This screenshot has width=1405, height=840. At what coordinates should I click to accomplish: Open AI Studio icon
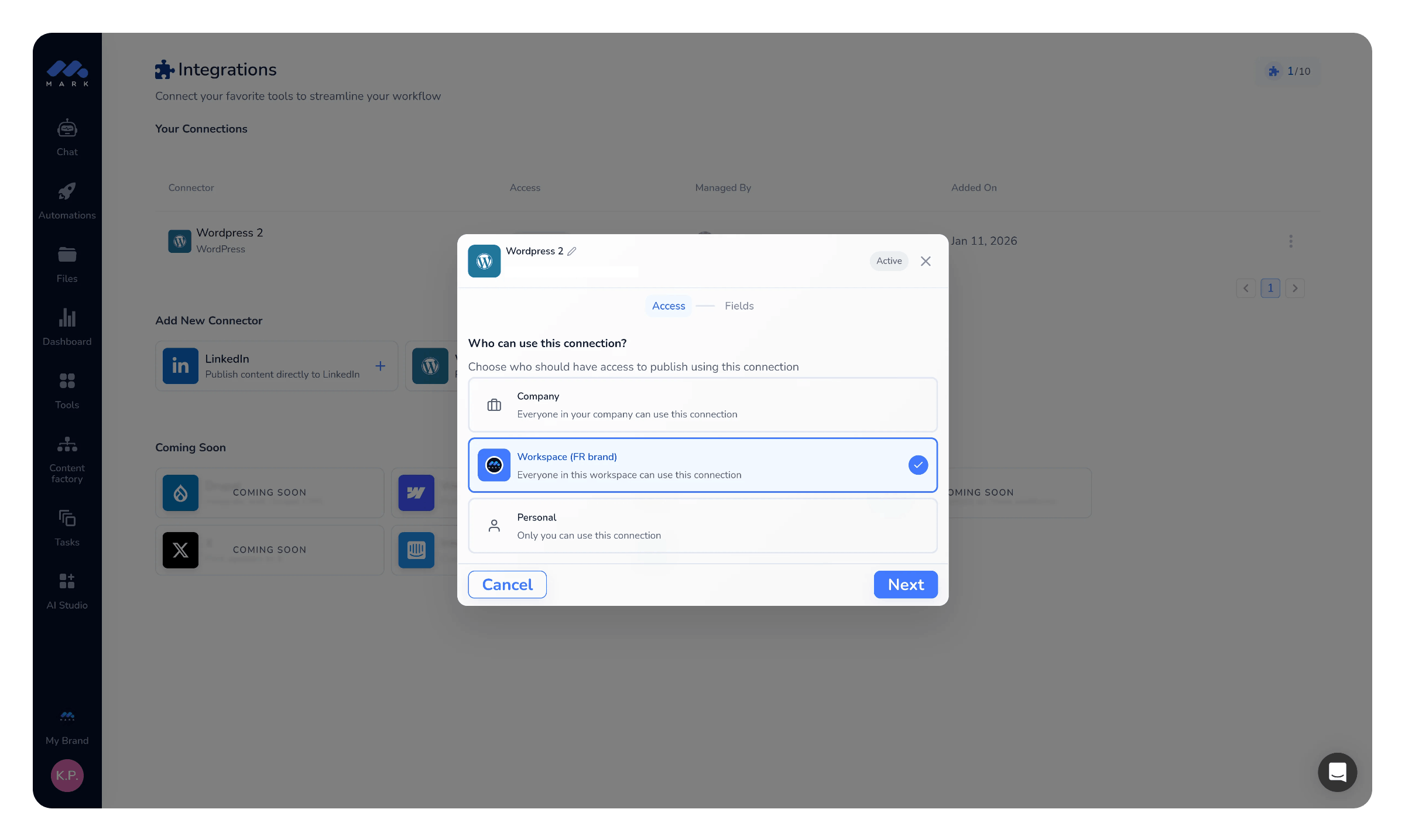click(67, 581)
